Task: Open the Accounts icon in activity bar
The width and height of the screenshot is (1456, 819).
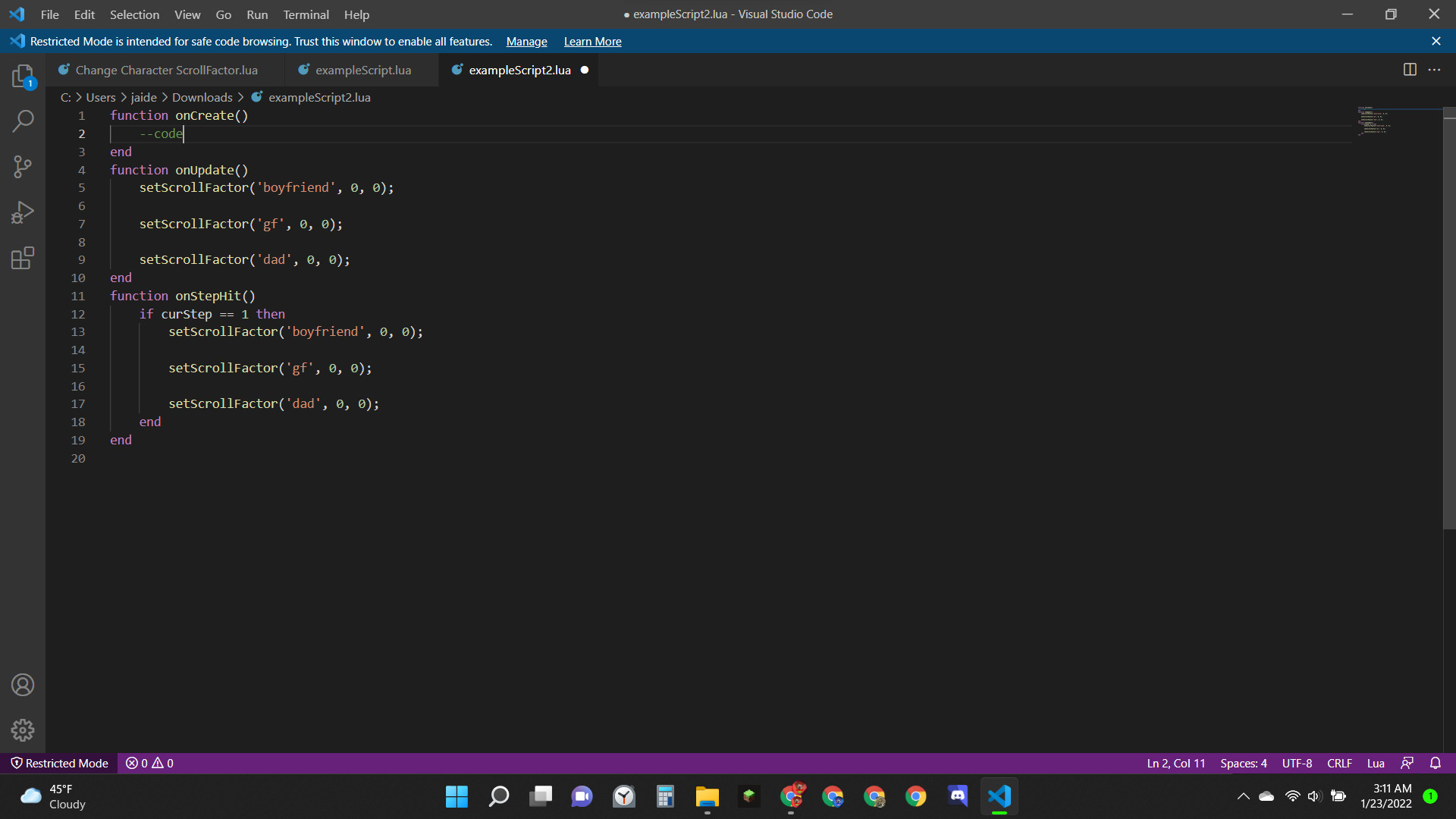Action: [23, 684]
